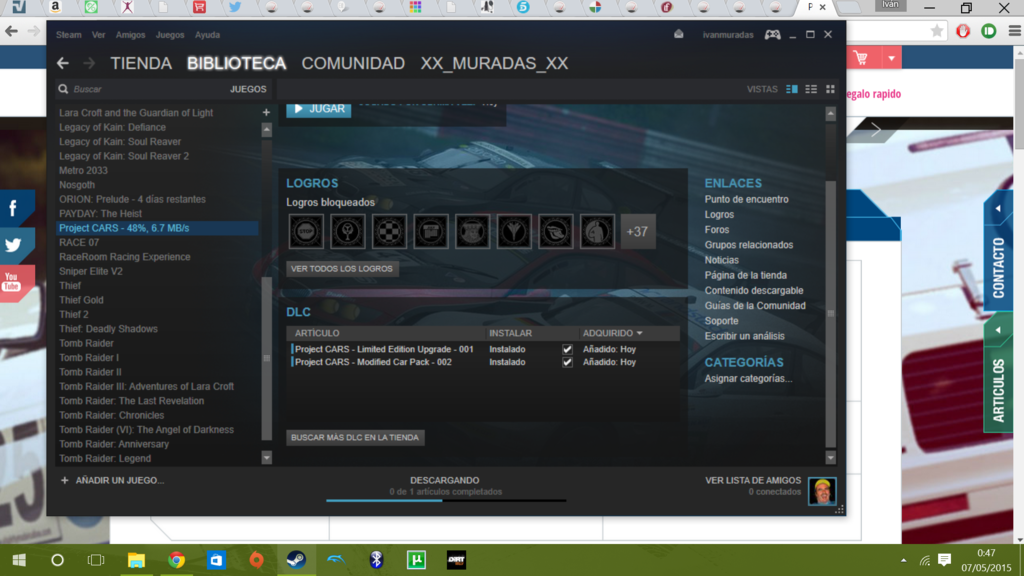Open the Steam menu
Screen dimensions: 1024x576
tap(69, 35)
